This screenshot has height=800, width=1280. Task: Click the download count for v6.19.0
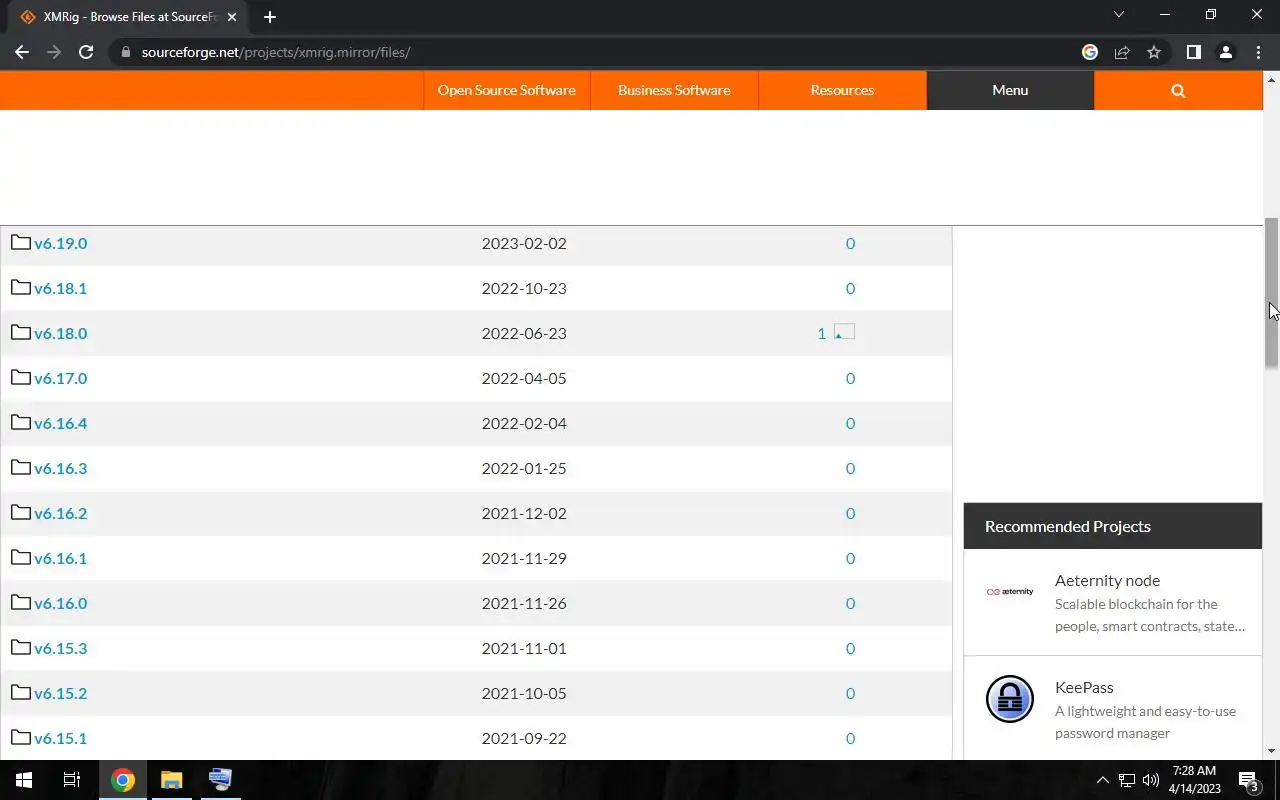click(x=850, y=243)
